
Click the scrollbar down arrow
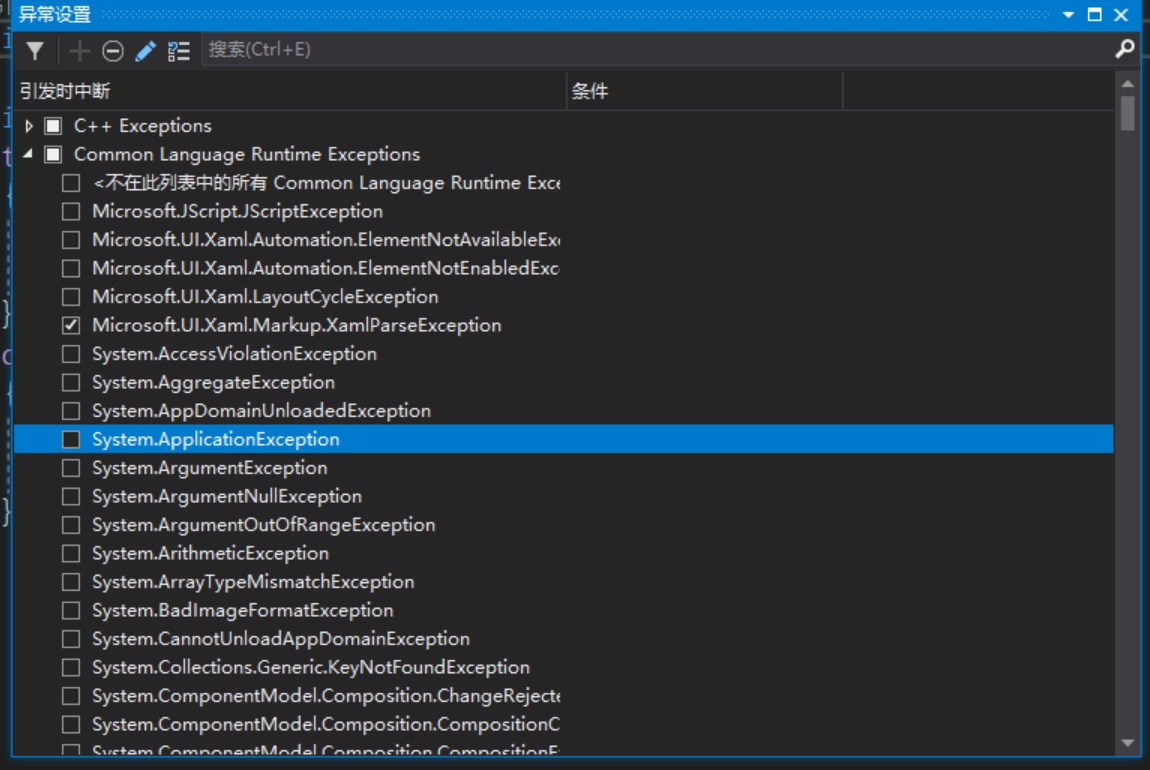click(x=1128, y=743)
